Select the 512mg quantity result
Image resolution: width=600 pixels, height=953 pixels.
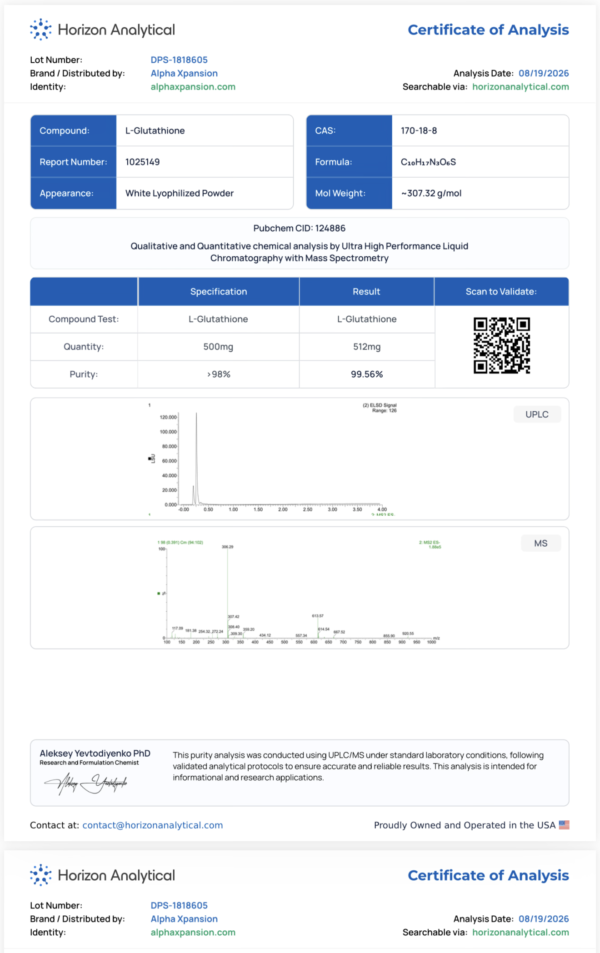[367, 346]
